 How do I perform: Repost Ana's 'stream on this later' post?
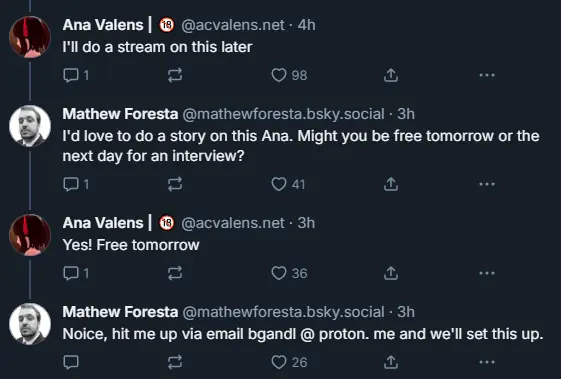coord(175,75)
